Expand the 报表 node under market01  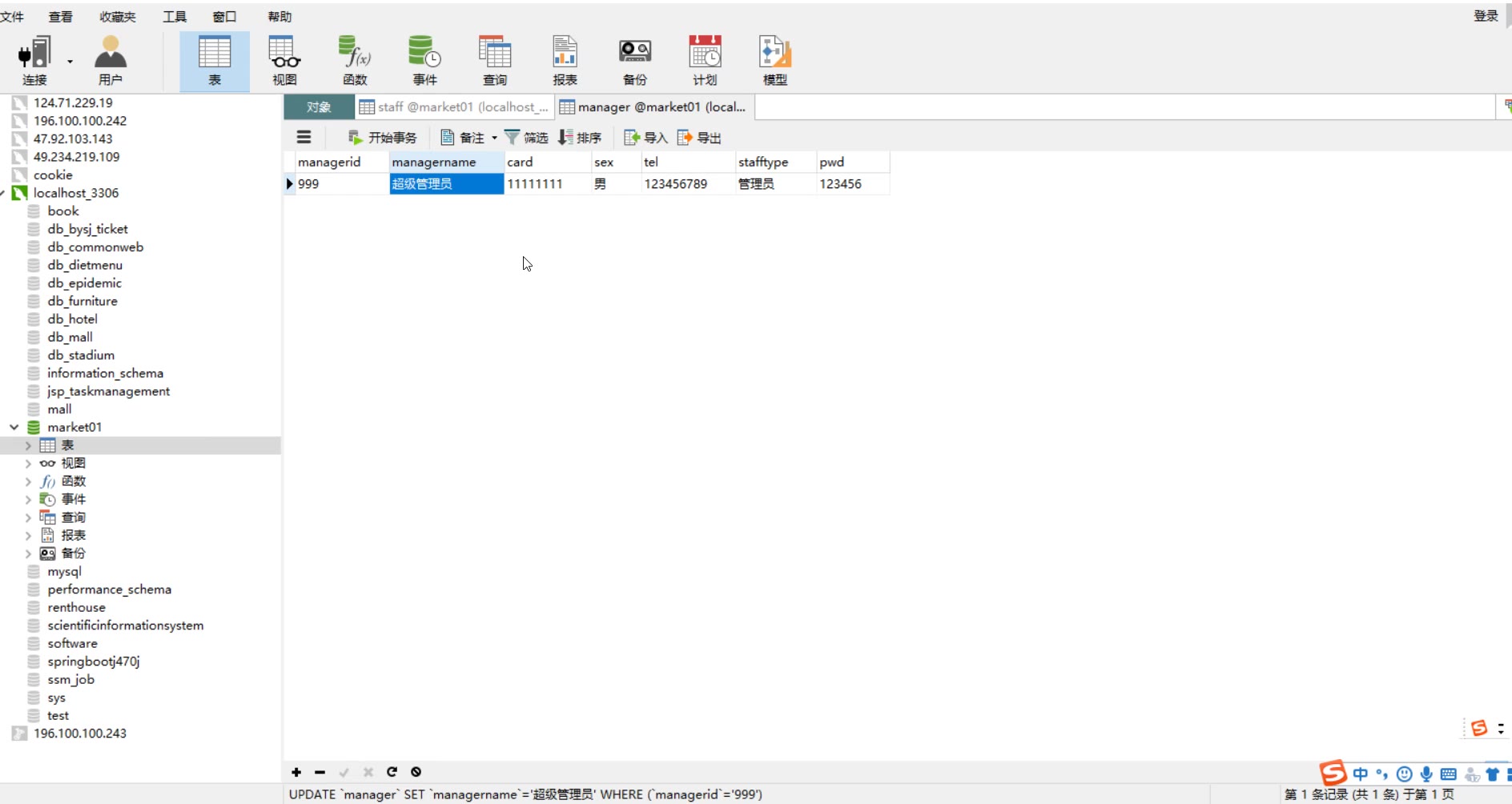pyautogui.click(x=28, y=535)
